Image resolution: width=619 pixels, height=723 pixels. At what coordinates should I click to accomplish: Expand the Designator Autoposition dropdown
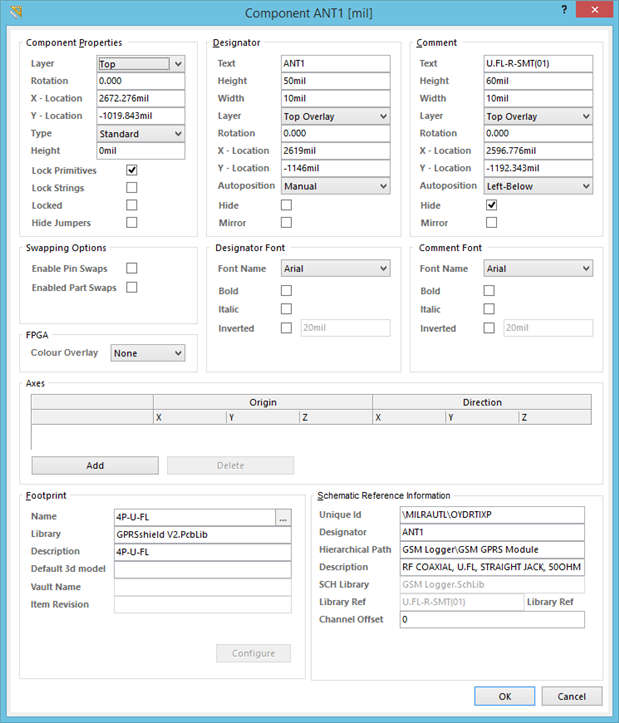(335, 186)
